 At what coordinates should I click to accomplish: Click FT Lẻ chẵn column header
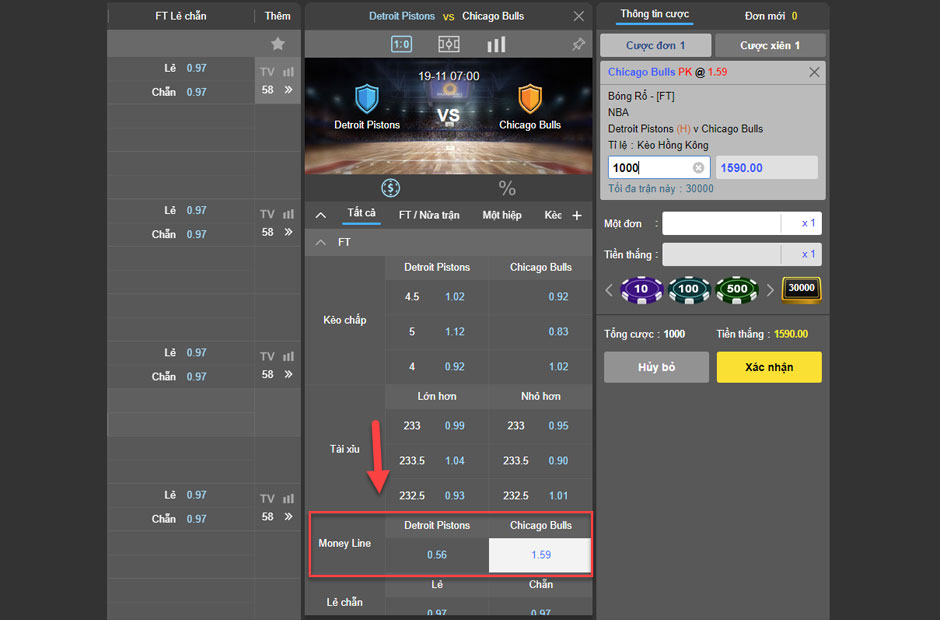[x=180, y=16]
